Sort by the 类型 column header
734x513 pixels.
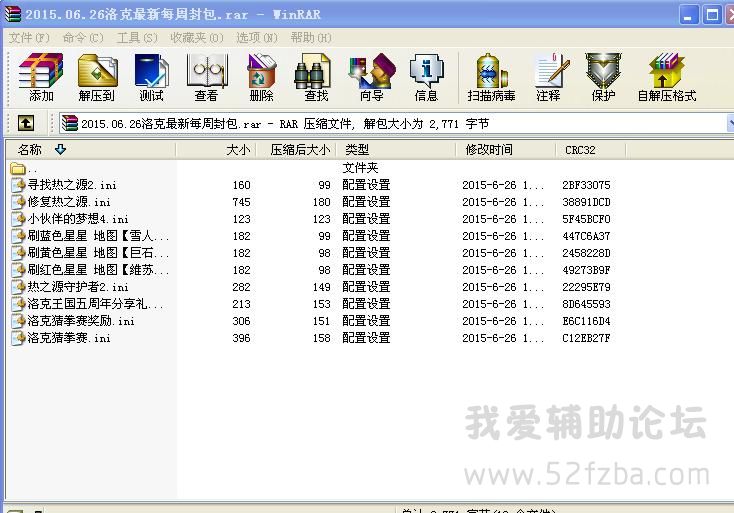click(x=396, y=150)
